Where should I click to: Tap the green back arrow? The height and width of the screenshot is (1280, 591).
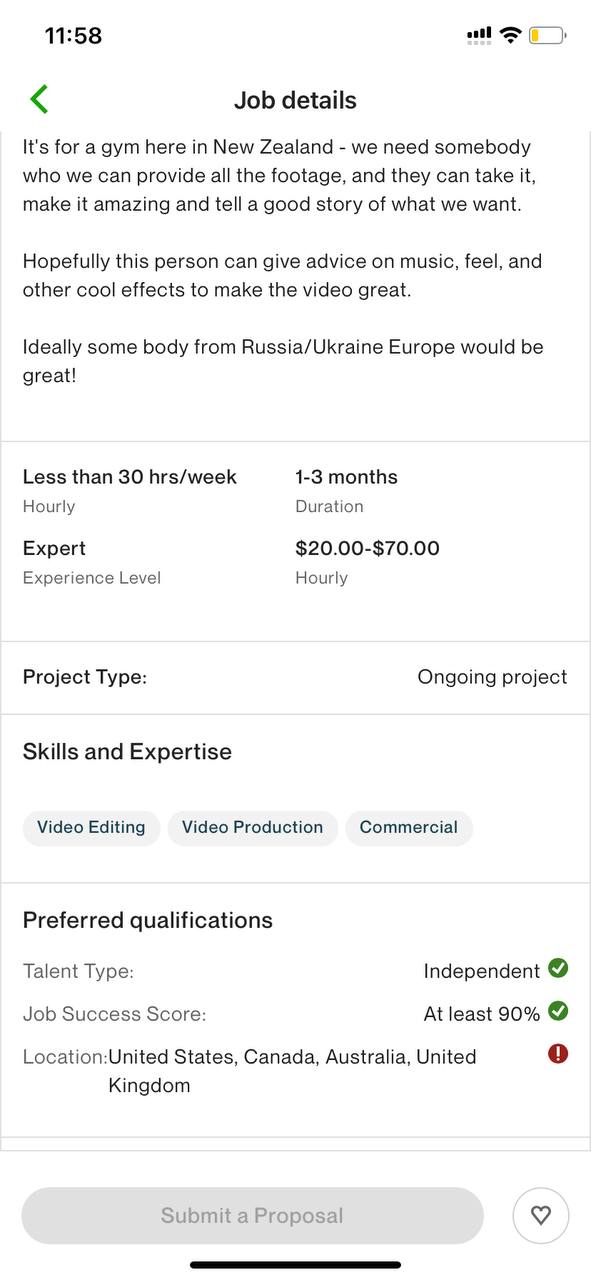(x=39, y=99)
